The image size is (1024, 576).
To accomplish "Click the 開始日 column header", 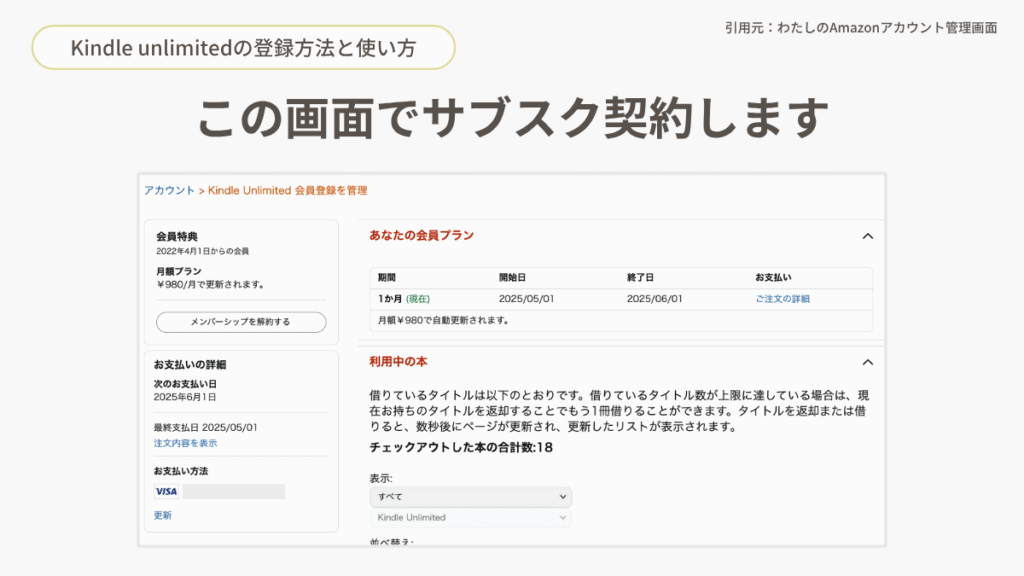I will (512, 278).
